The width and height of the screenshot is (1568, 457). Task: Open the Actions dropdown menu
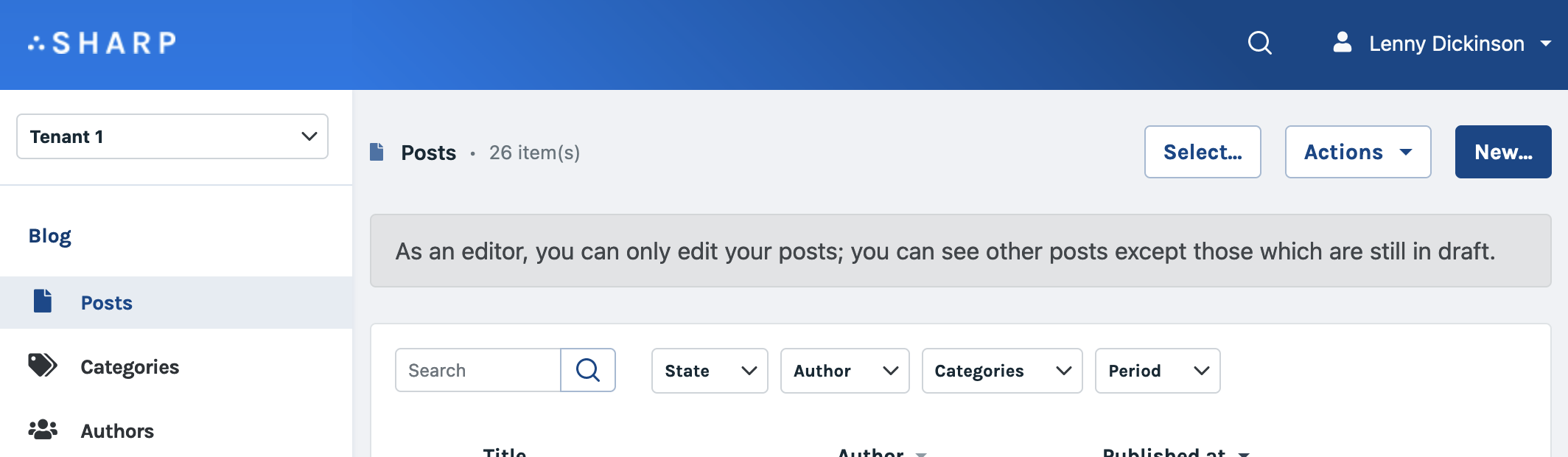click(1357, 152)
